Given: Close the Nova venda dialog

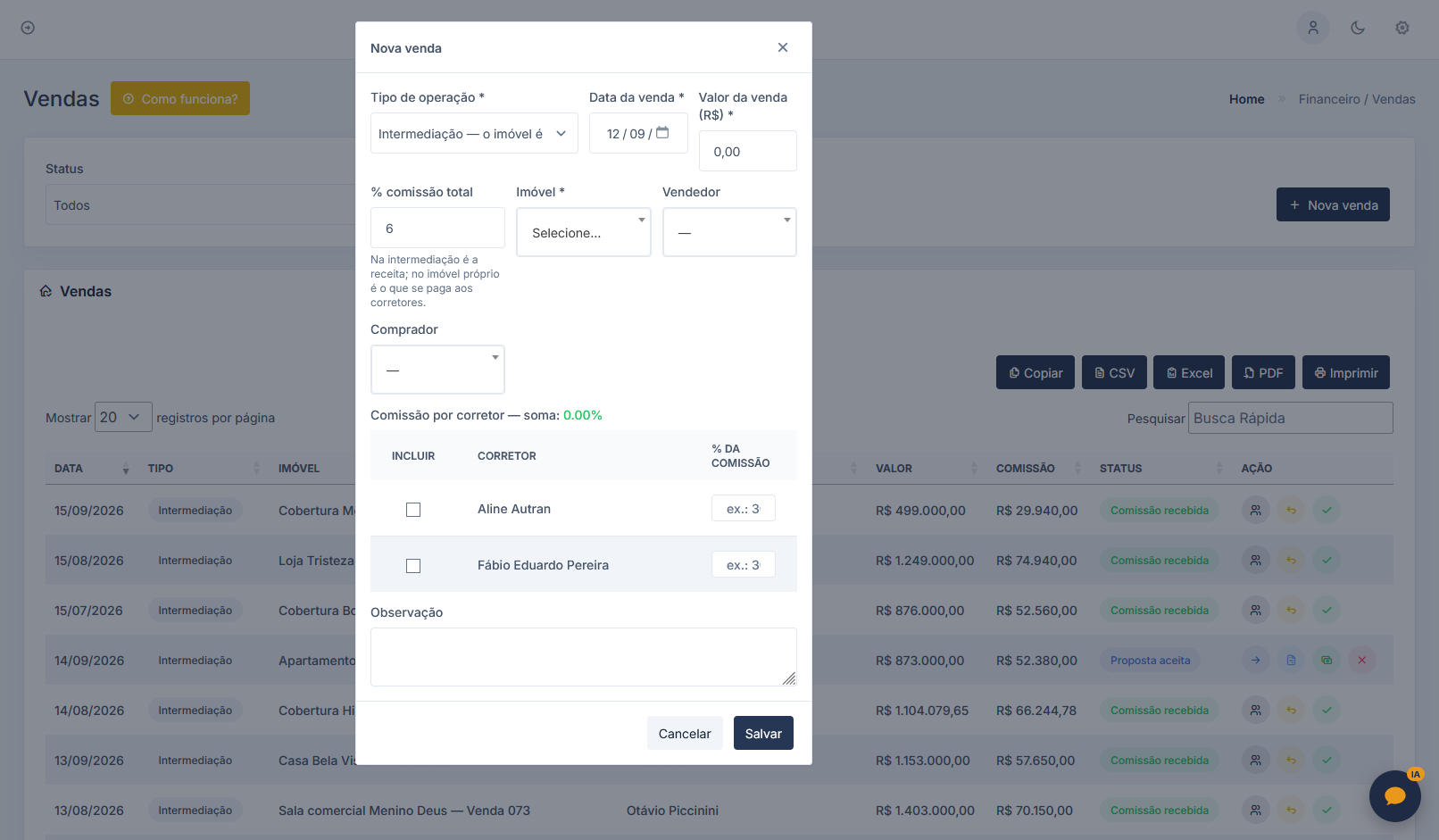Looking at the screenshot, I should (x=783, y=47).
